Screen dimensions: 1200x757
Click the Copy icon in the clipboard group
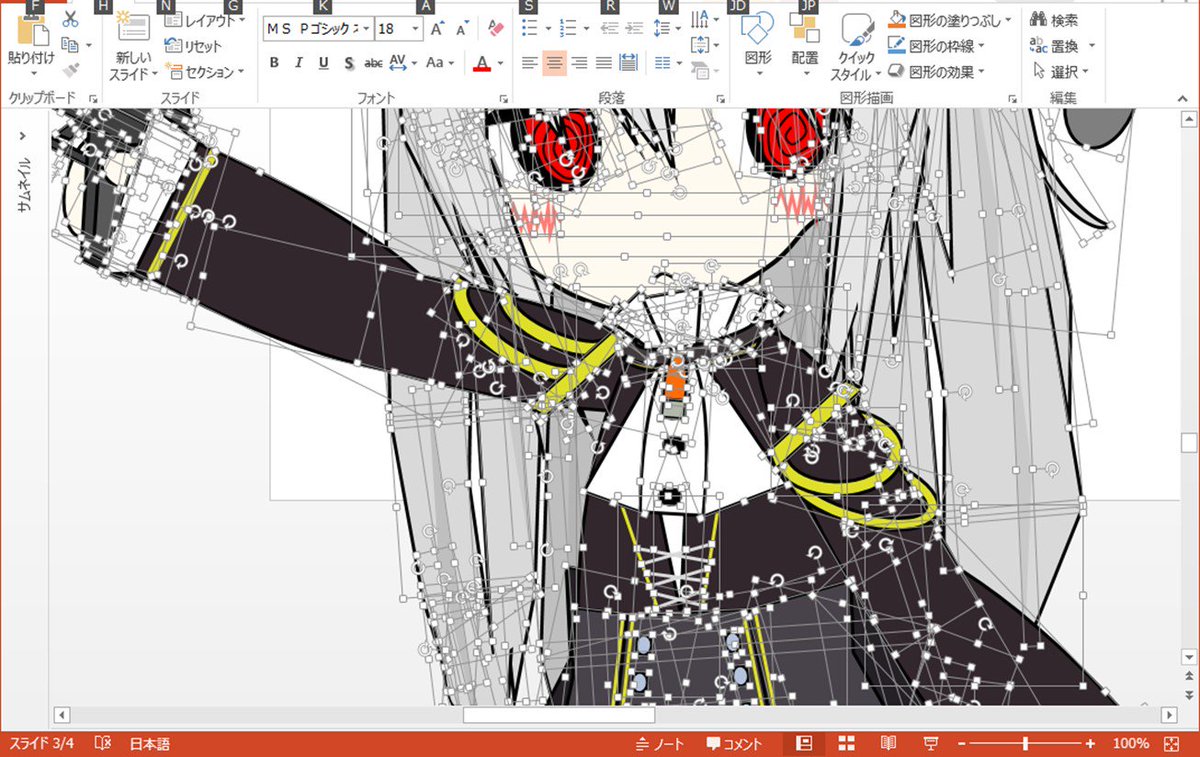coord(69,45)
